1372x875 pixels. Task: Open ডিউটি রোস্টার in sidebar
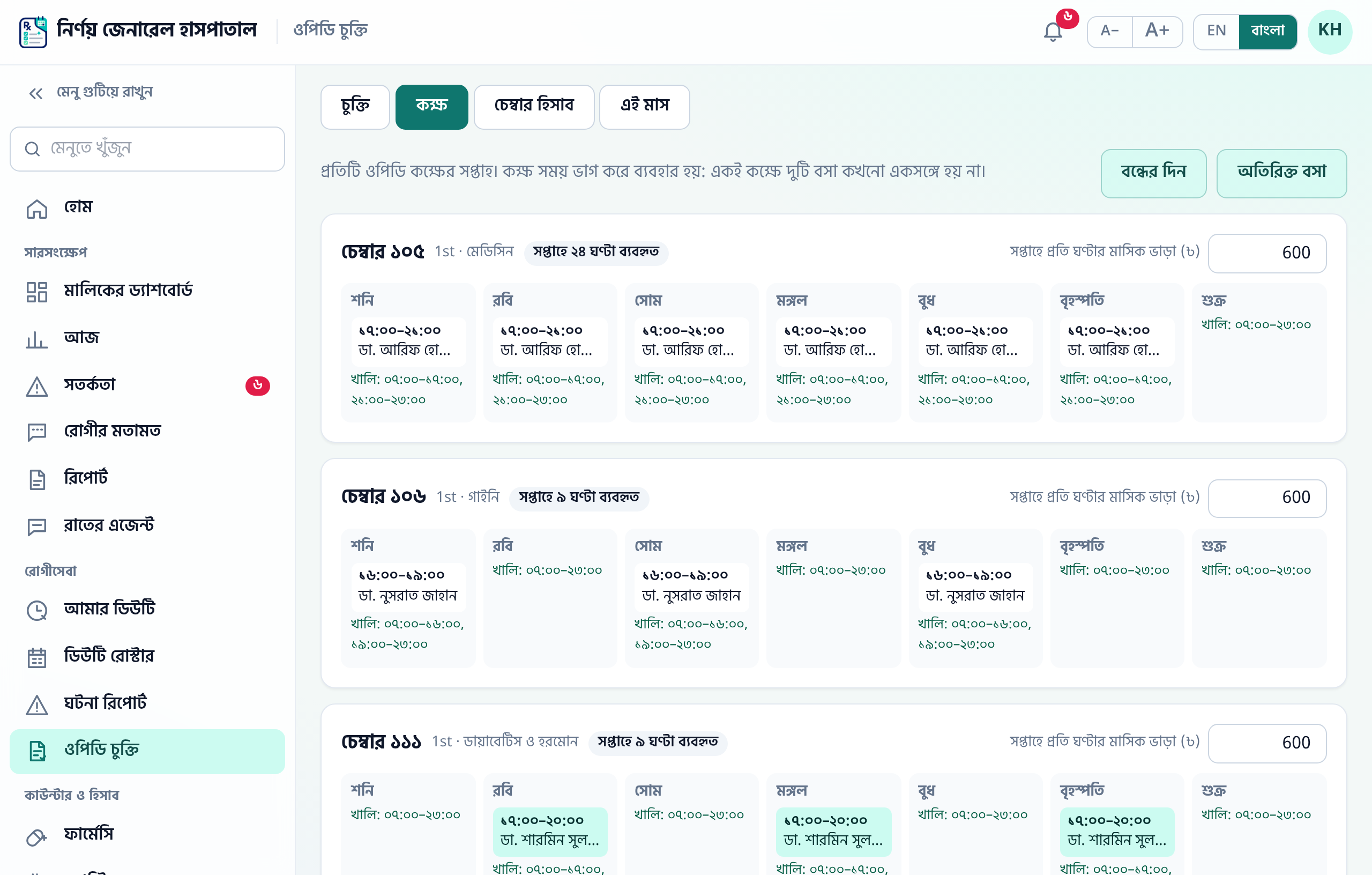147,656
